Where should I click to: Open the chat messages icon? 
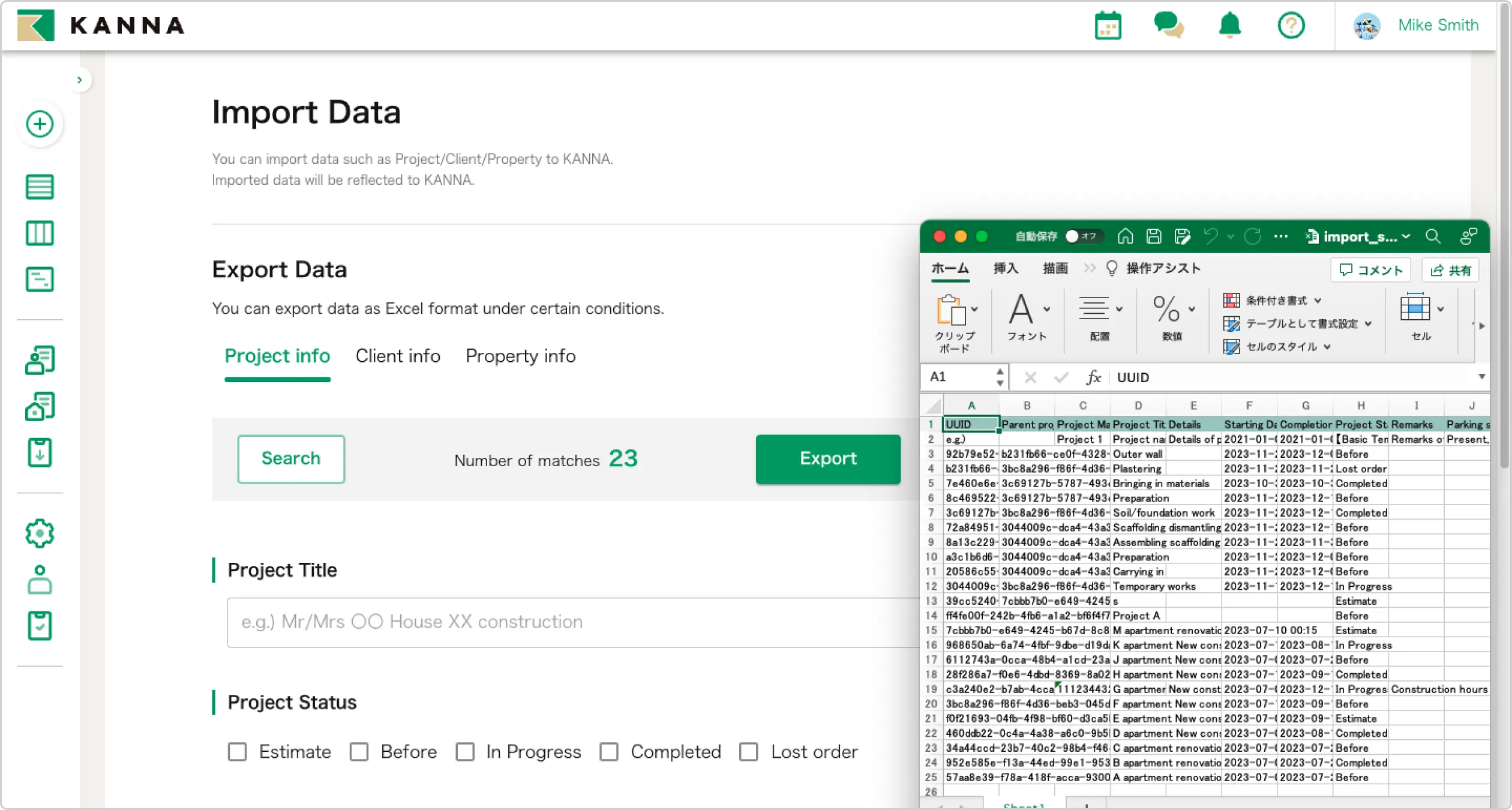pos(1168,25)
